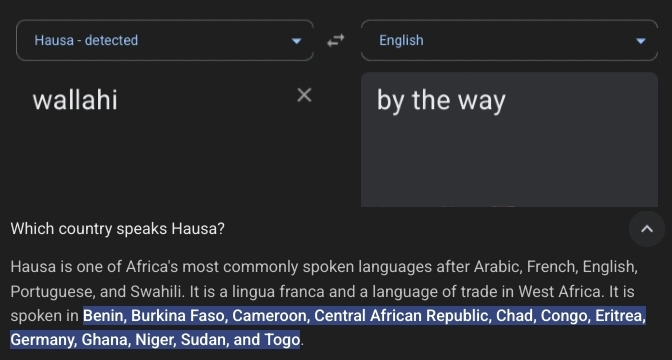Open the "English" target language selector
Screen dimensions: 672x360
click(509, 40)
